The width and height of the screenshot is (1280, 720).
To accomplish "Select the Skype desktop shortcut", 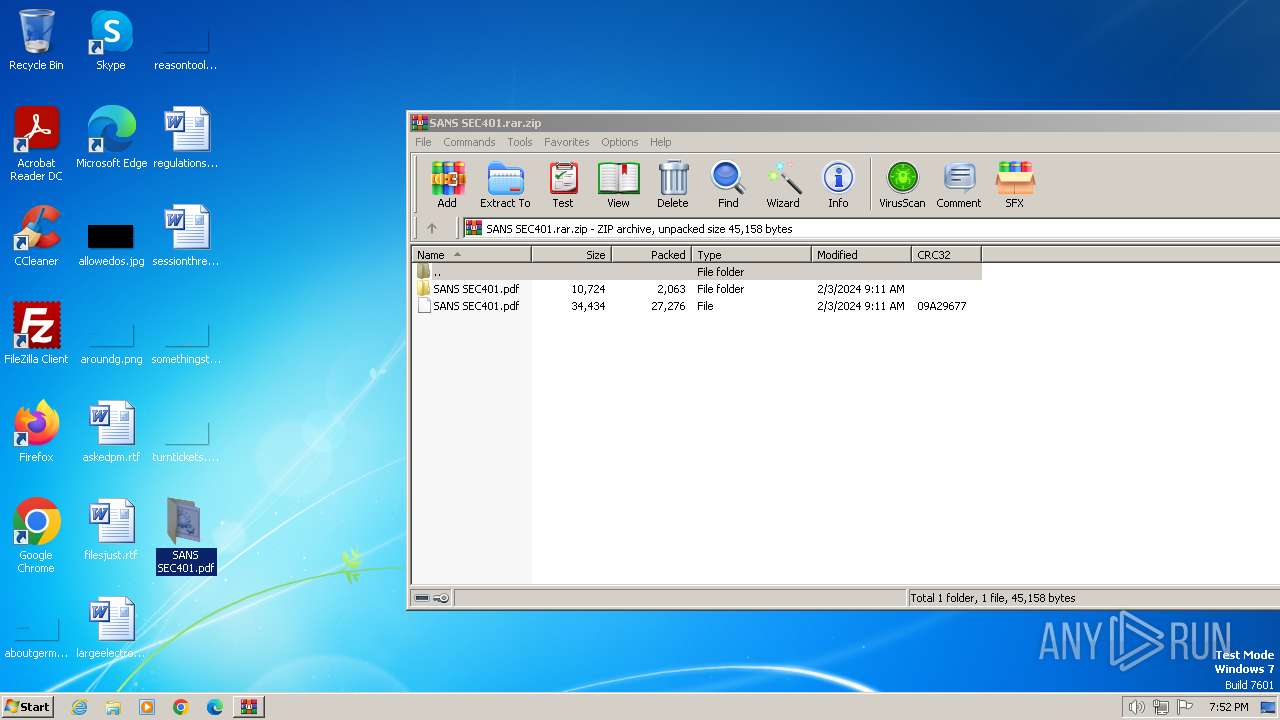I will pyautogui.click(x=111, y=40).
